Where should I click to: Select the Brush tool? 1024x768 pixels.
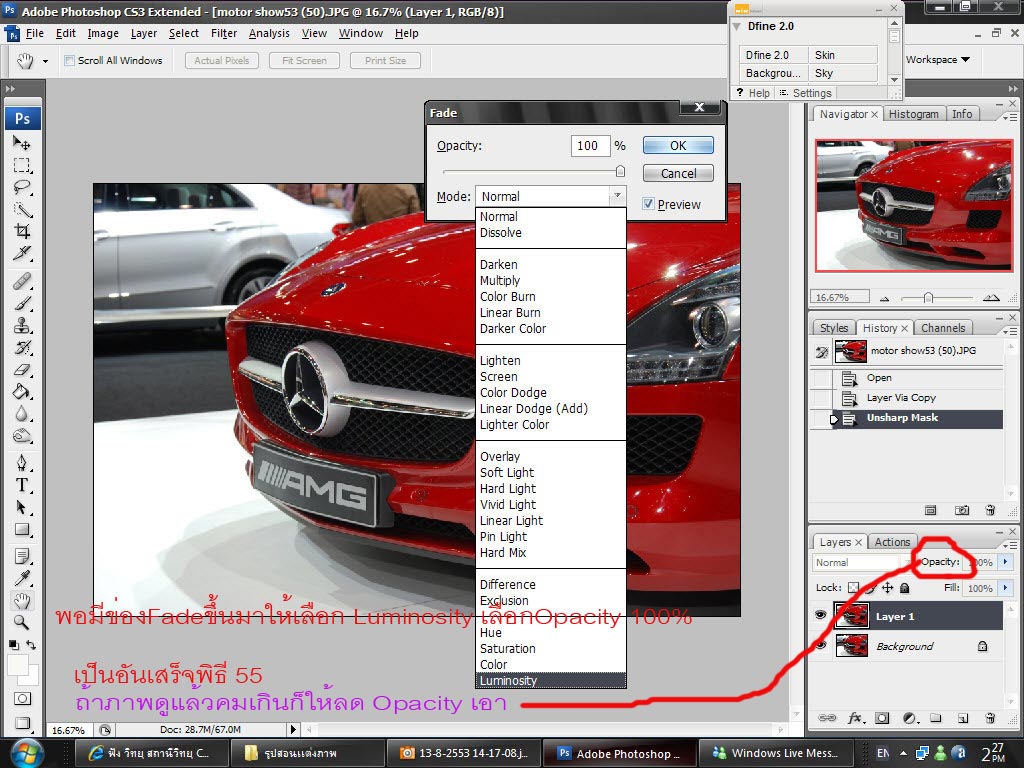(22, 304)
